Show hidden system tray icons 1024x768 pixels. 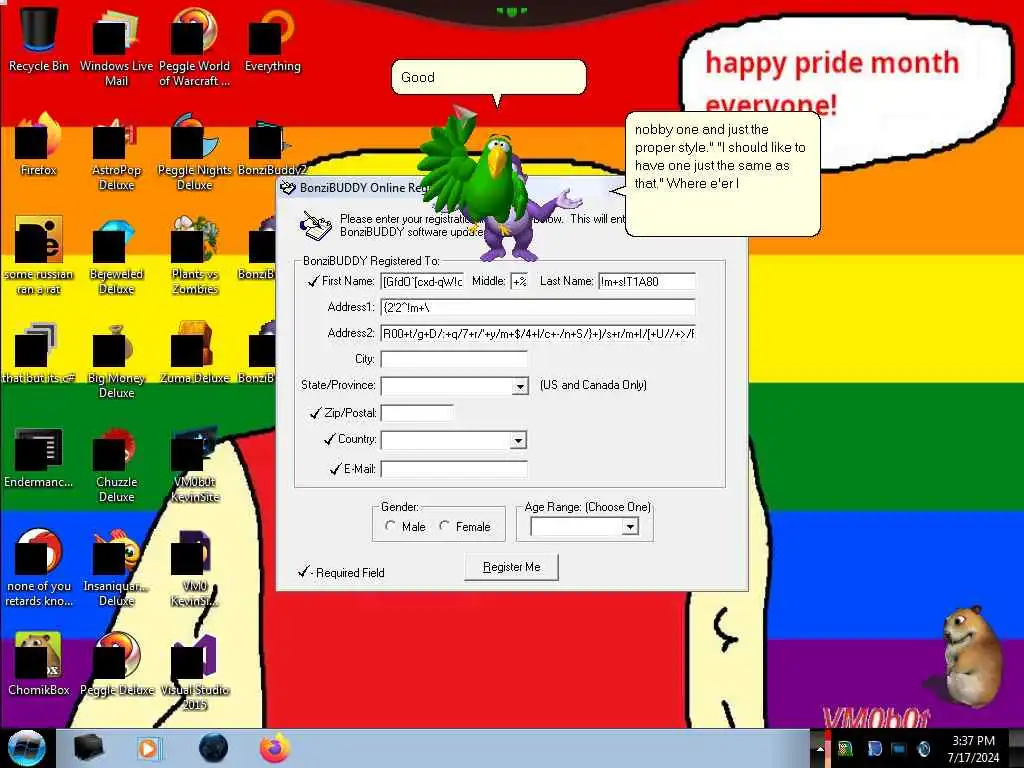point(820,749)
